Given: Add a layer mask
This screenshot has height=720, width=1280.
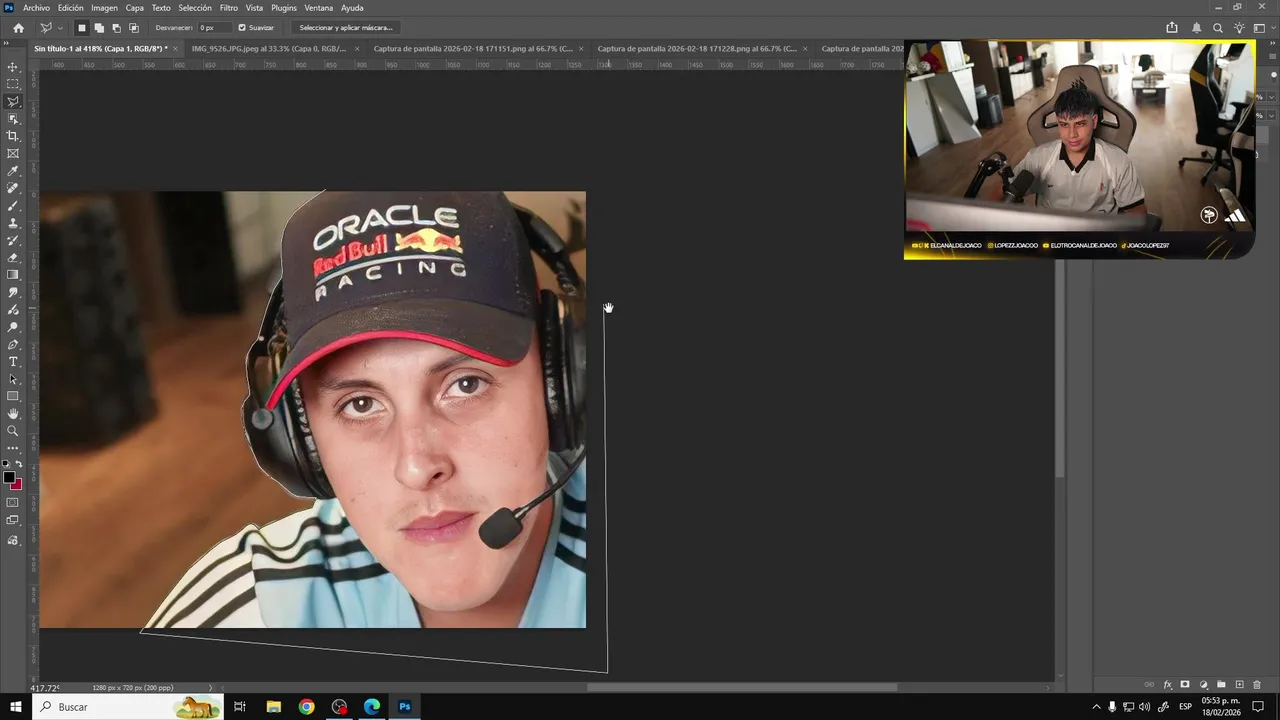Looking at the screenshot, I should point(1185,685).
